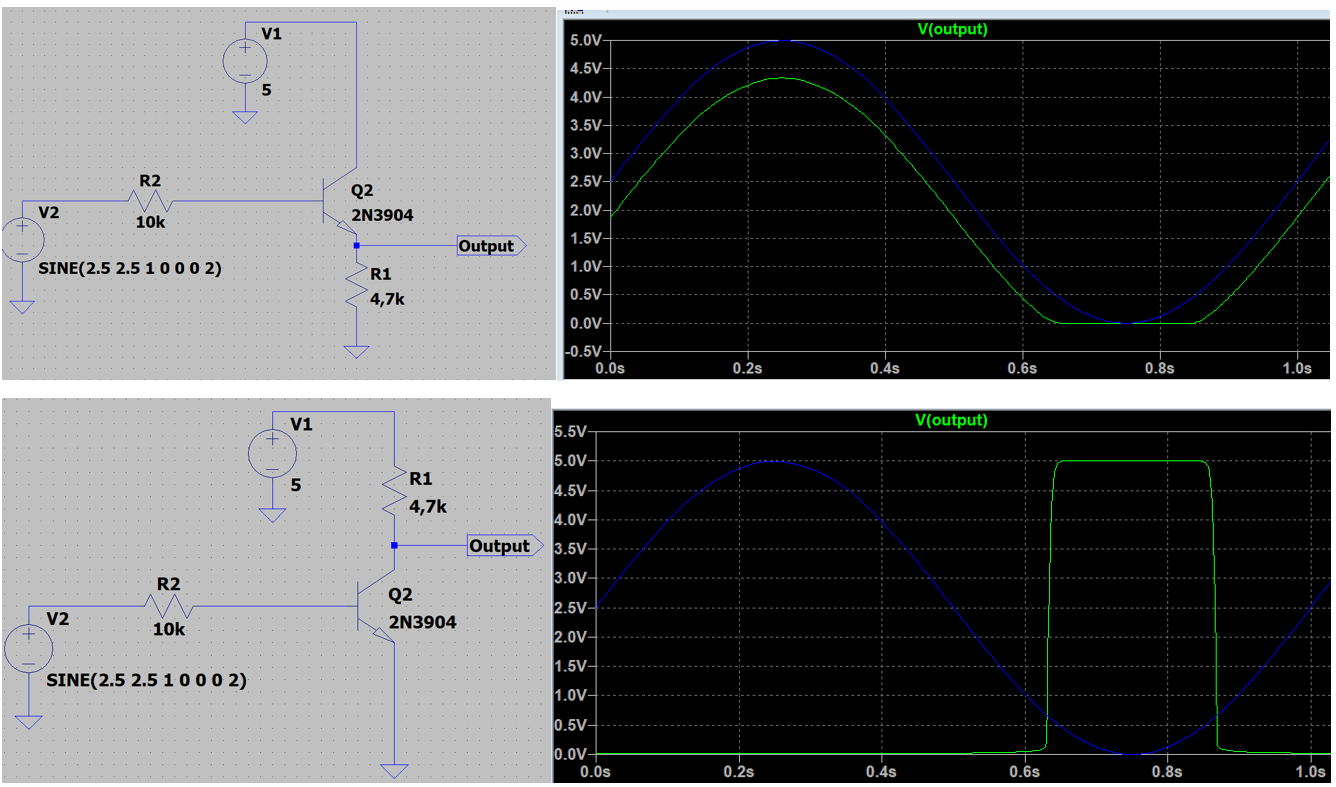This screenshot has width=1336, height=787.
Task: Click the V(output) trace label on the upper plot
Action: point(955,29)
